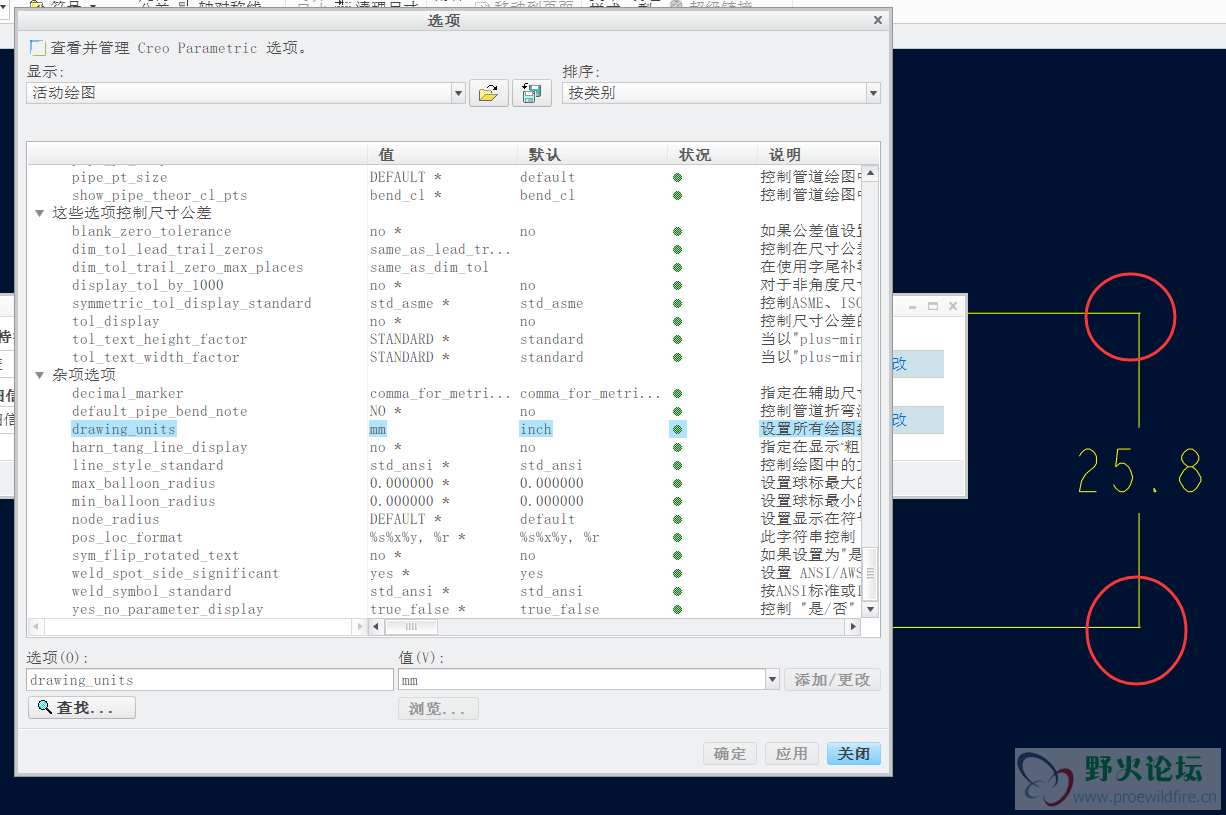Viewport: 1226px width, 815px height.
Task: Close the background dialog behind the options window
Action: click(953, 306)
